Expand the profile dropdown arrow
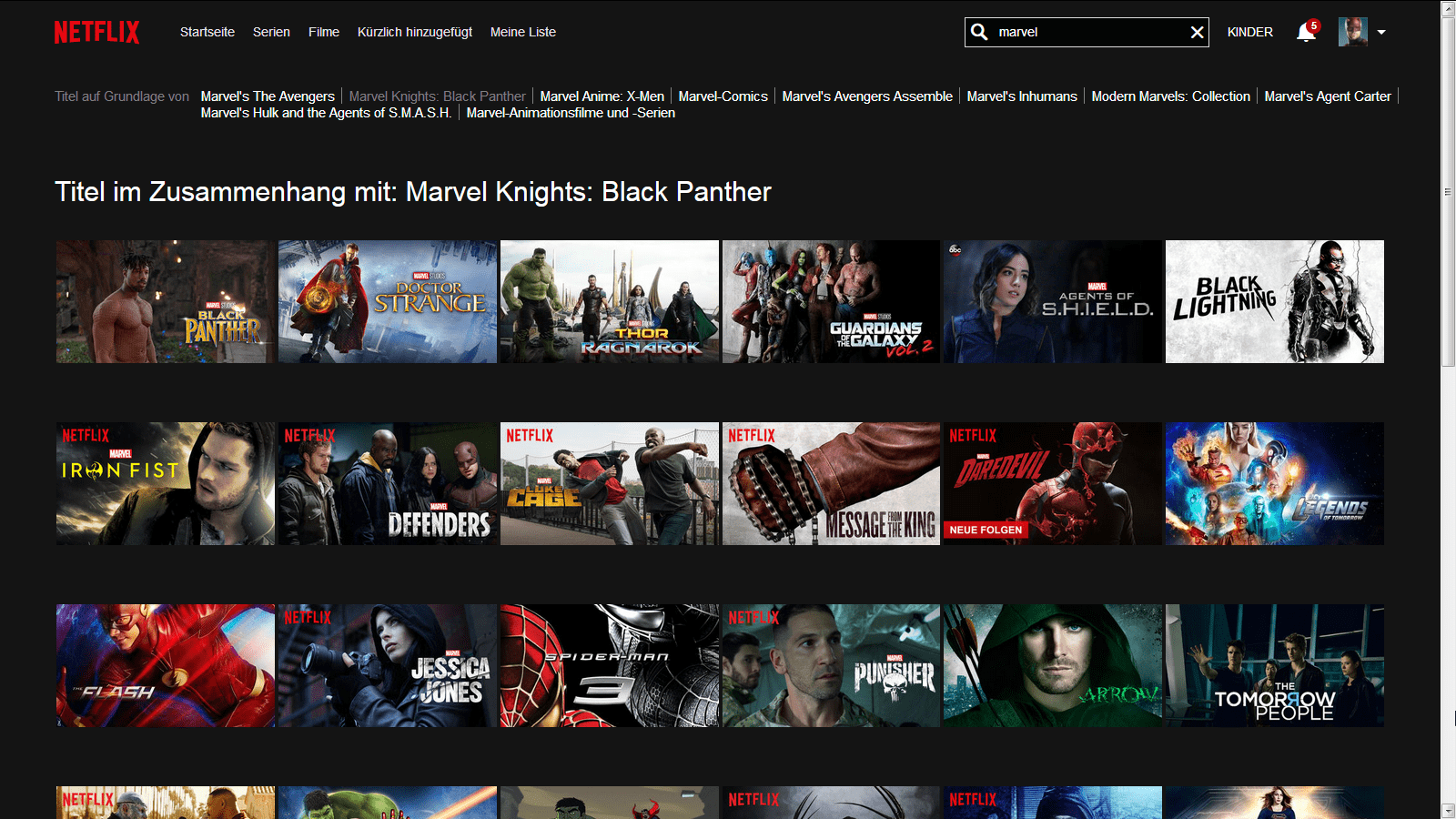1456x819 pixels. pos(1381,32)
